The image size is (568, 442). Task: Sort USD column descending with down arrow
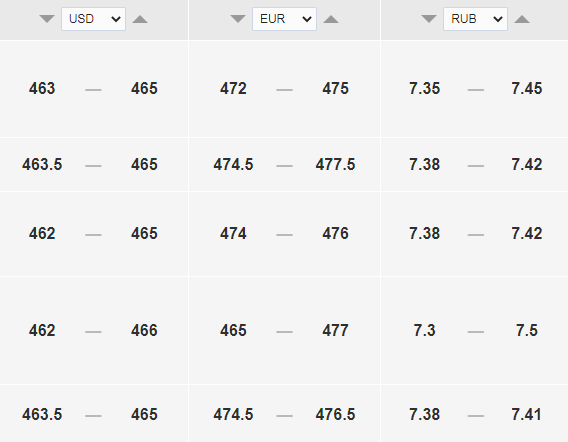tap(47, 19)
